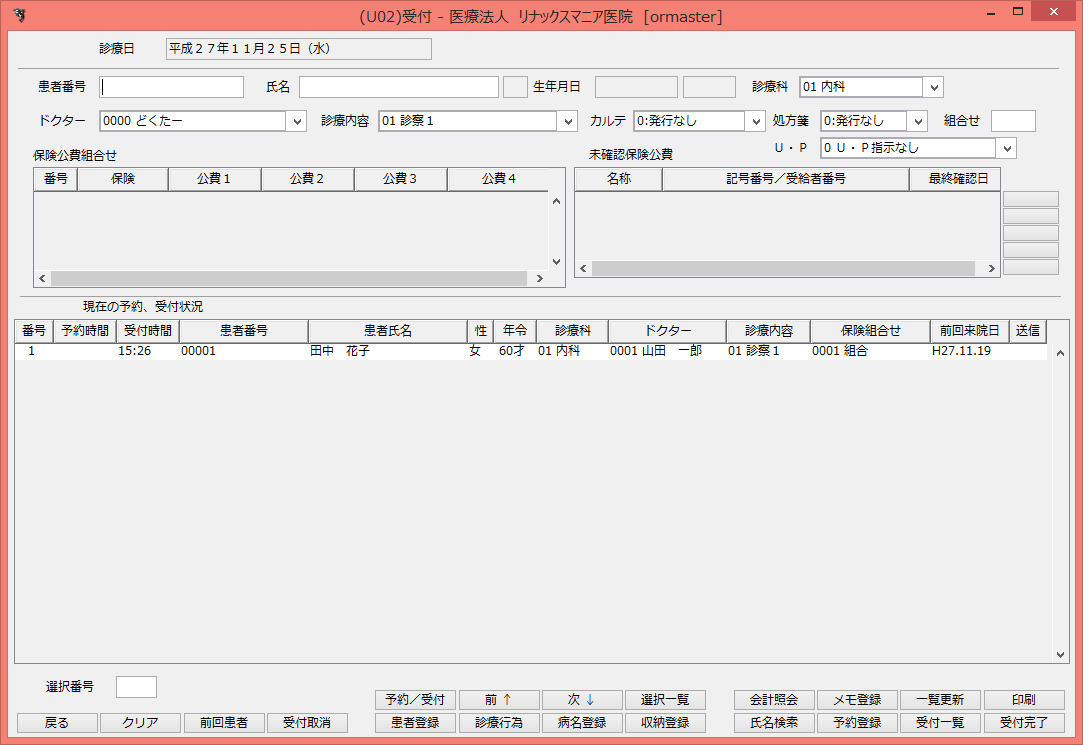Open the カルテ dropdown set to 0:発行なし
This screenshot has height=745, width=1083.
click(754, 120)
